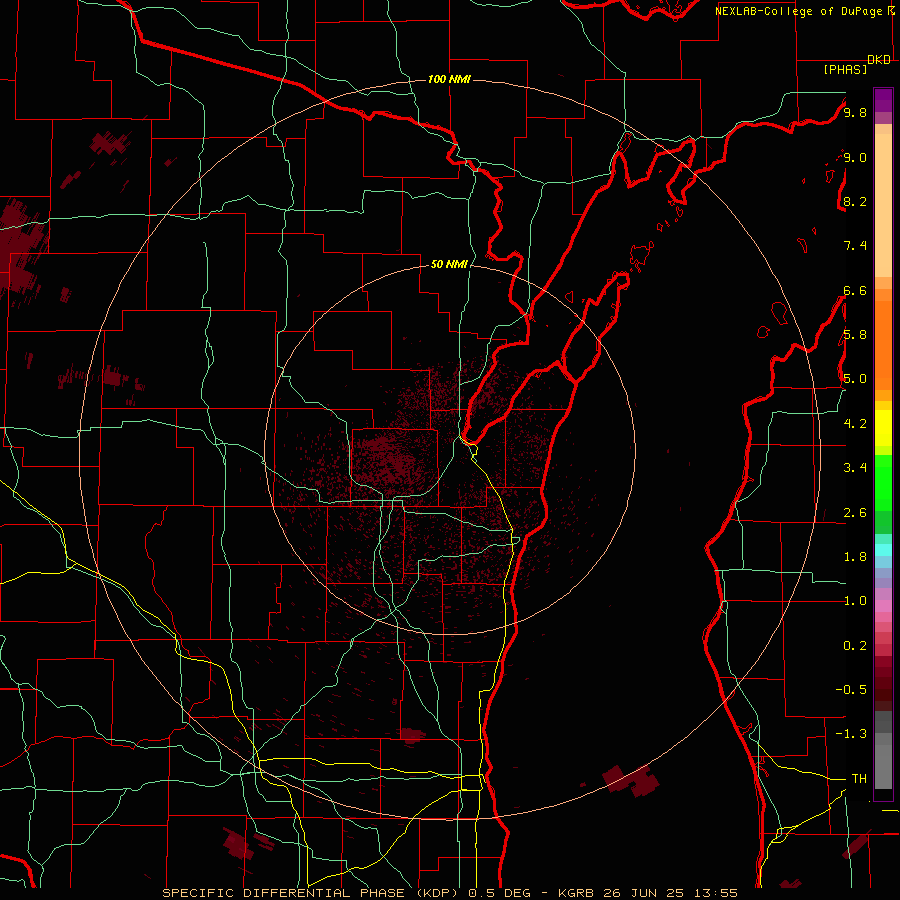Image resolution: width=900 pixels, height=900 pixels.
Task: Select the KGRB station identifier
Action: point(576,893)
